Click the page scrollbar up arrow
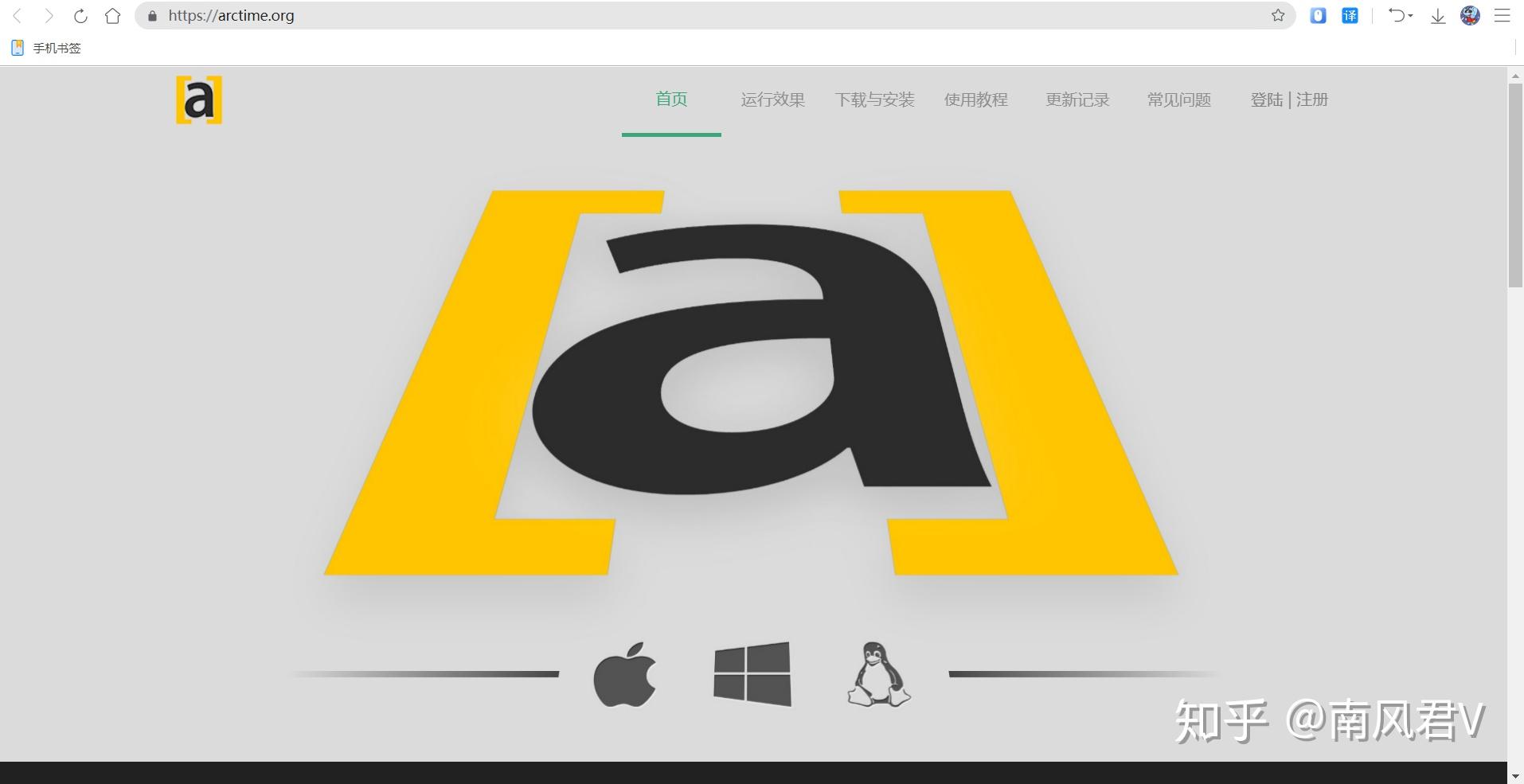 [x=1515, y=76]
